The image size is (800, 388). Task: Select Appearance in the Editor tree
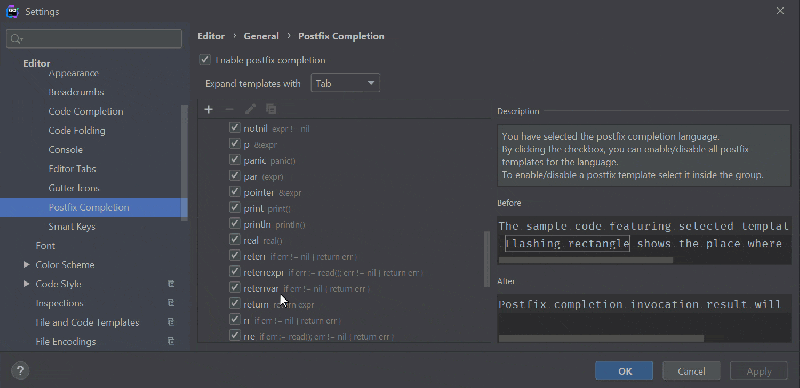click(73, 73)
